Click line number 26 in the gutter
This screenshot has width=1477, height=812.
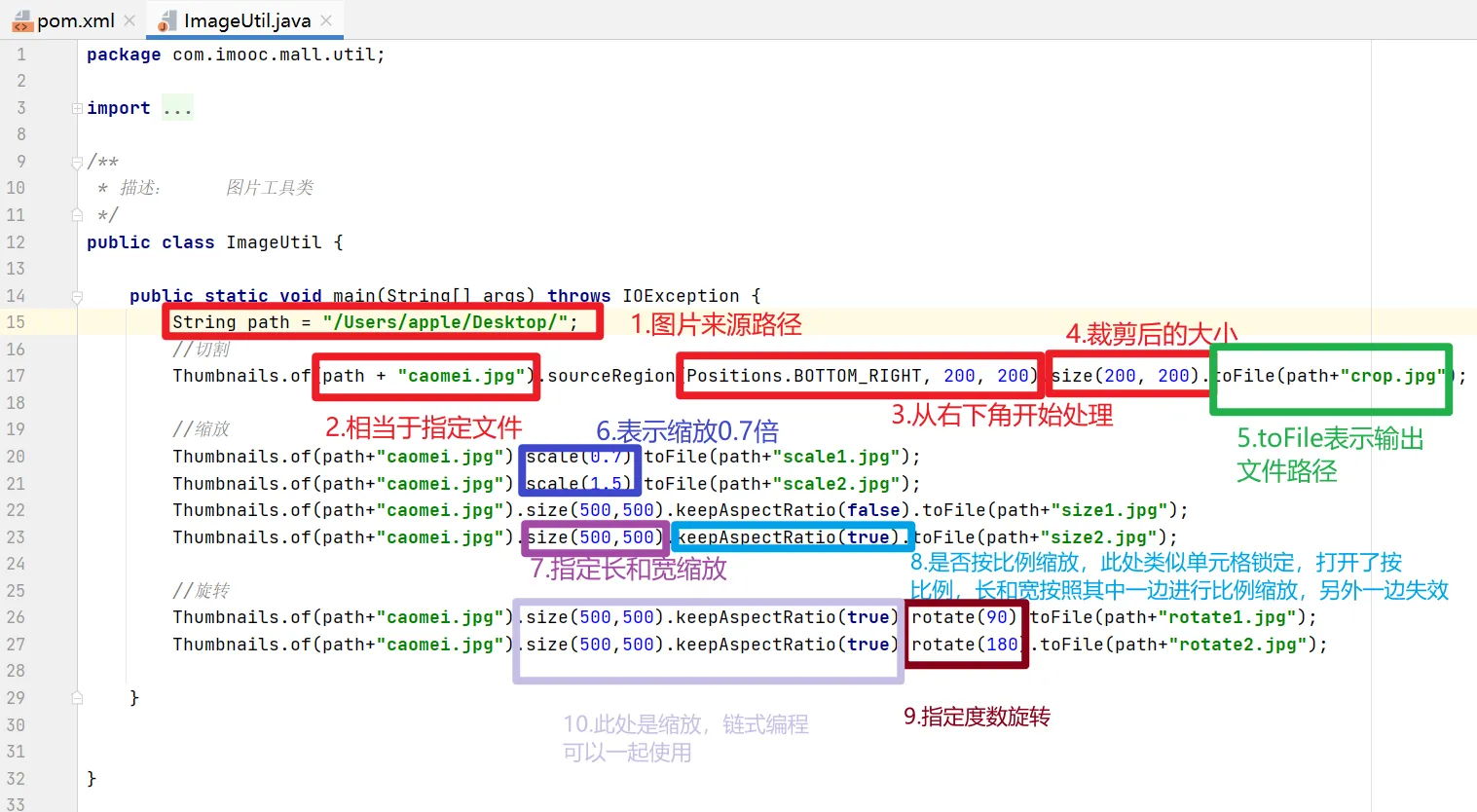pyautogui.click(x=16, y=617)
